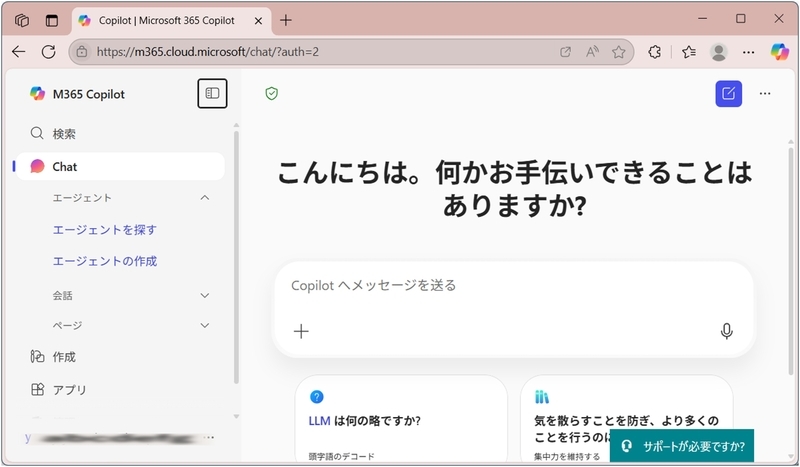The height and width of the screenshot is (467, 800).
Task: Open the エージェントの作成 link
Action: [x=105, y=261]
